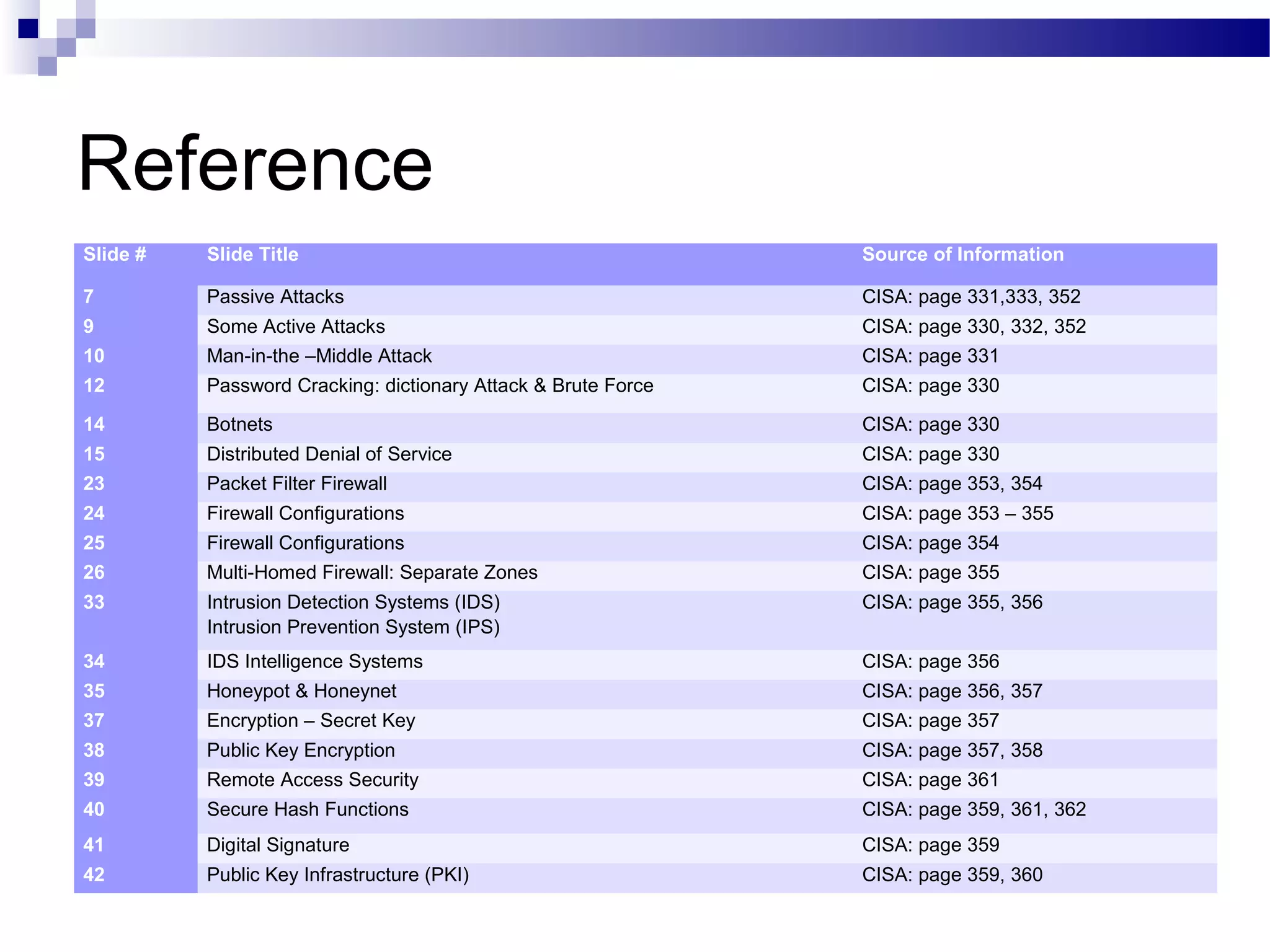1270x952 pixels.
Task: Select 'Intrusion Prevention System (IPS)' line
Action: coord(353,627)
